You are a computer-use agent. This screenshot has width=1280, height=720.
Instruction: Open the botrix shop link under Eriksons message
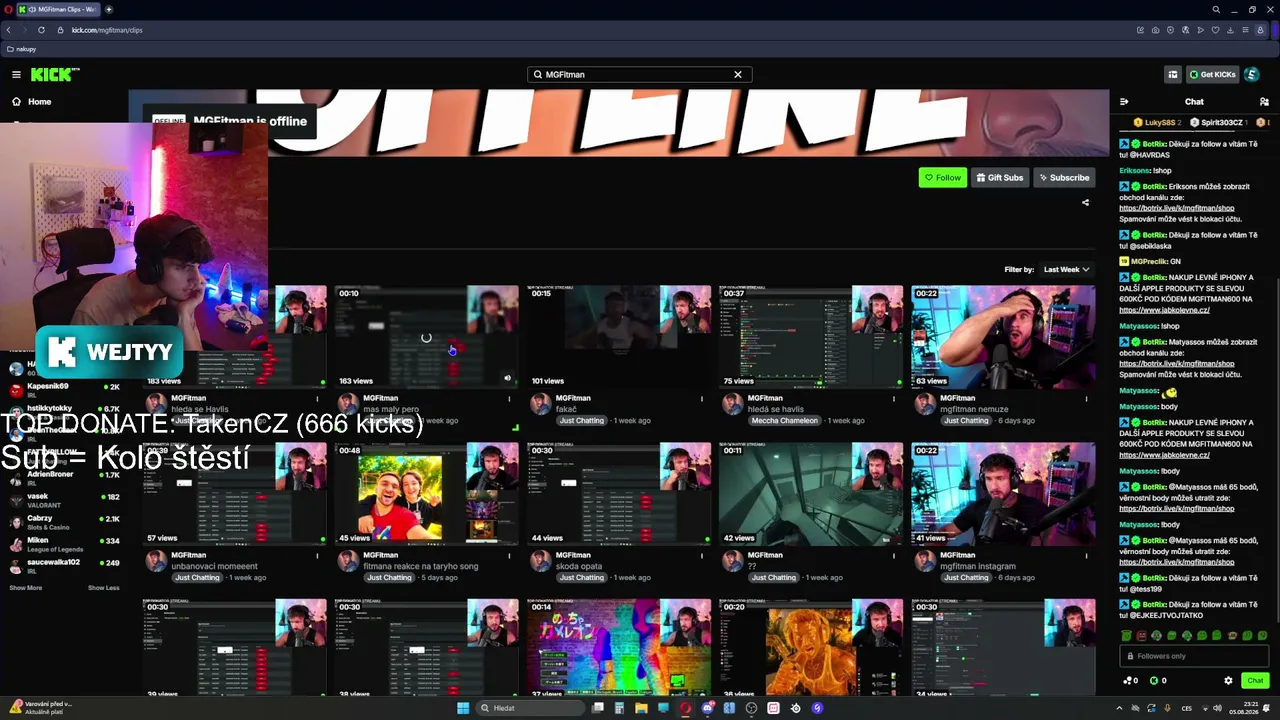(x=1177, y=208)
